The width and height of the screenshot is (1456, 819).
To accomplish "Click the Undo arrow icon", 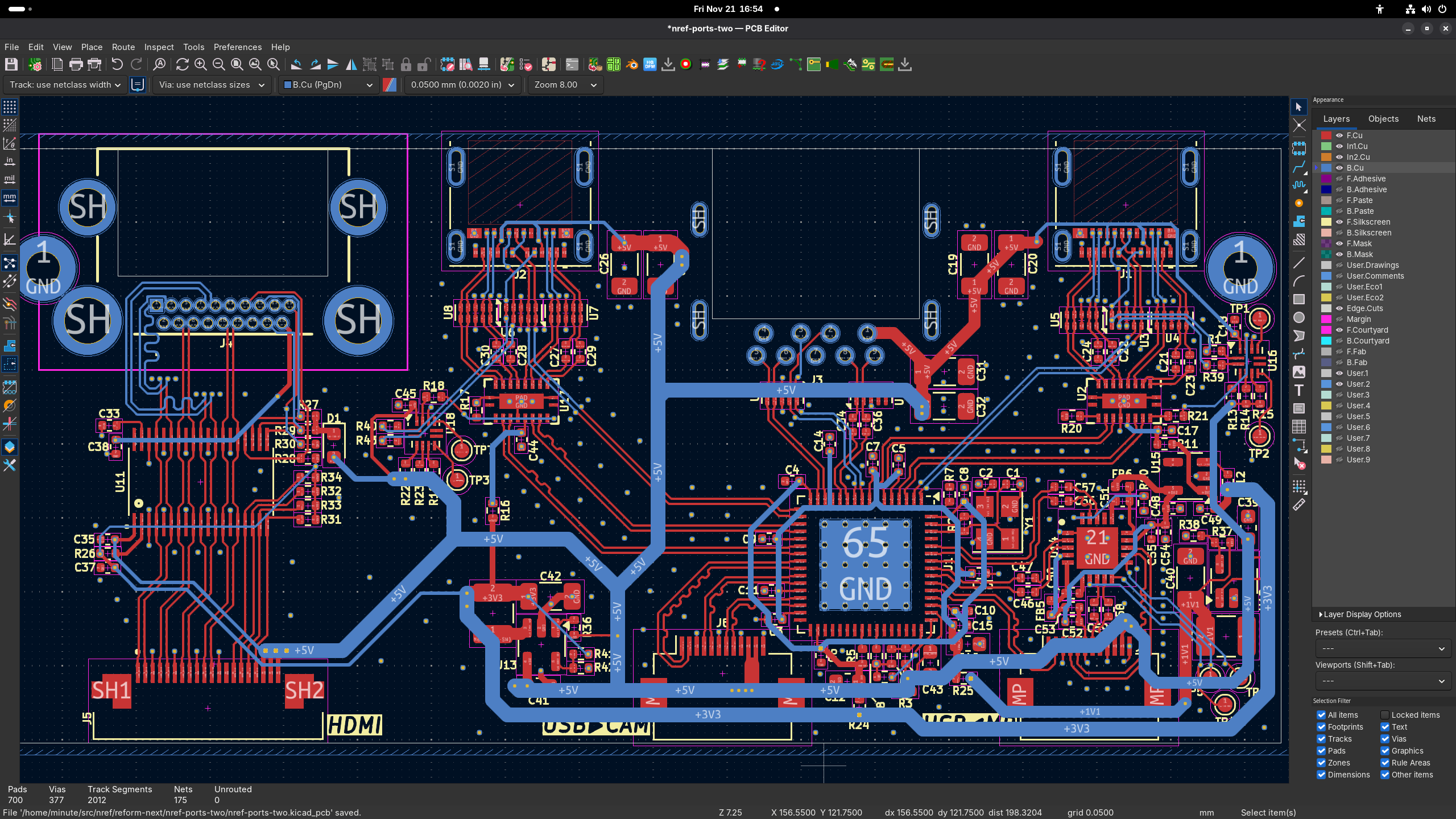I will [x=117, y=64].
